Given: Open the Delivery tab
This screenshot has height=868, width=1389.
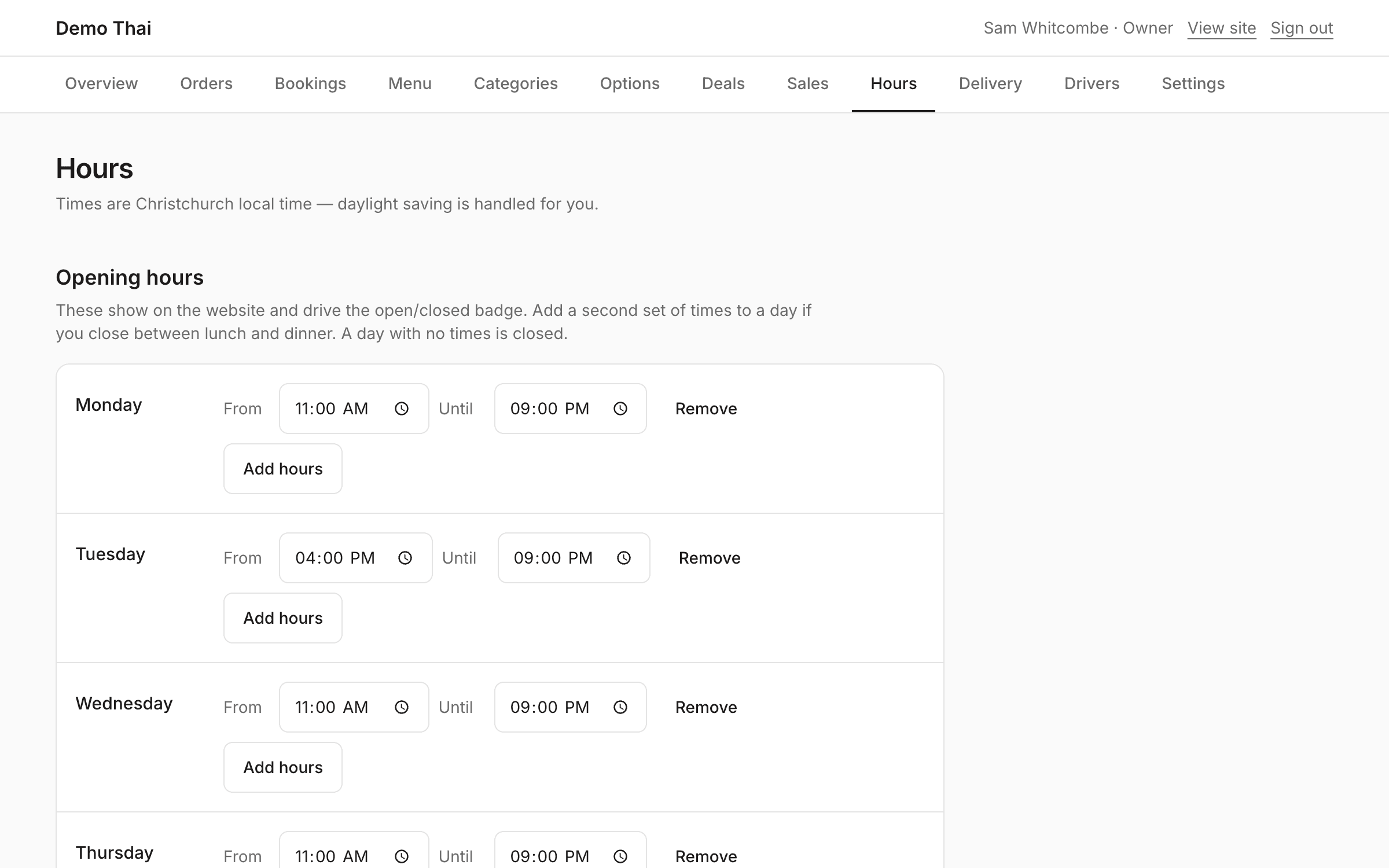Looking at the screenshot, I should coord(990,84).
